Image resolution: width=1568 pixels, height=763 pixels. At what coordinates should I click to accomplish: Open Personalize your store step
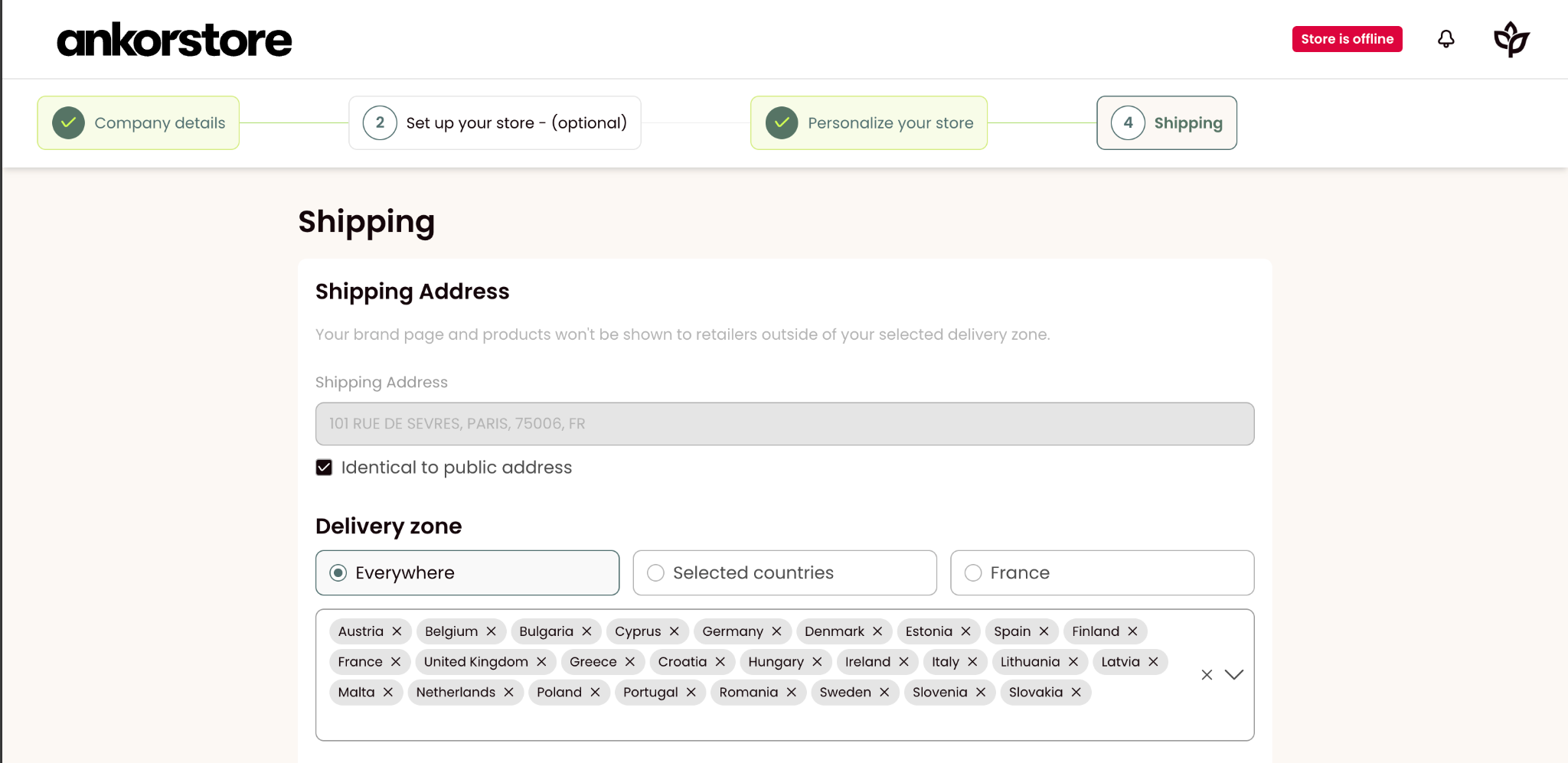pyautogui.click(x=869, y=122)
